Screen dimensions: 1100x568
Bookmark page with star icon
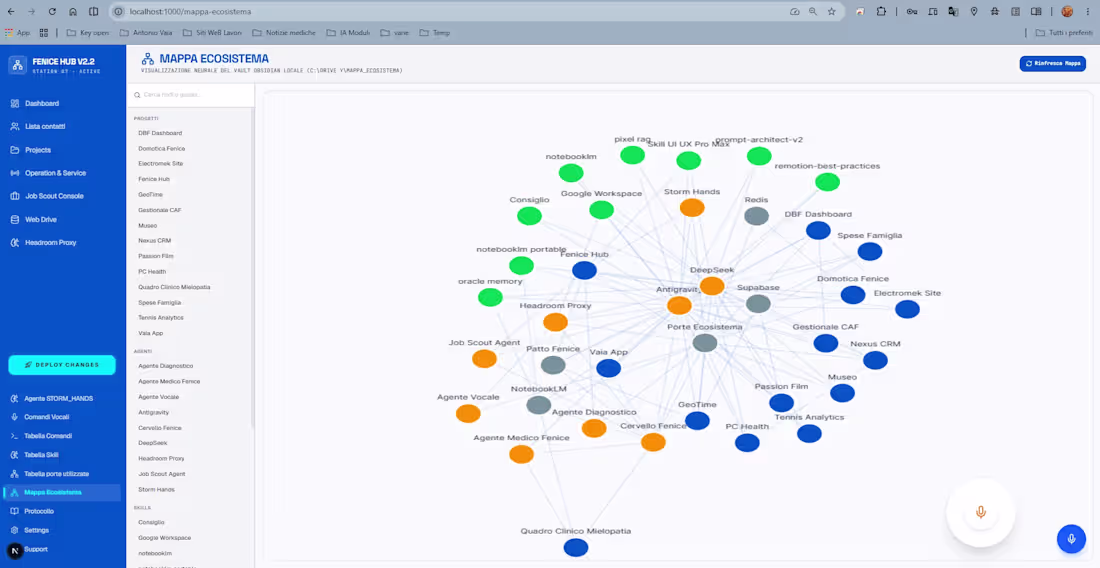pos(831,11)
